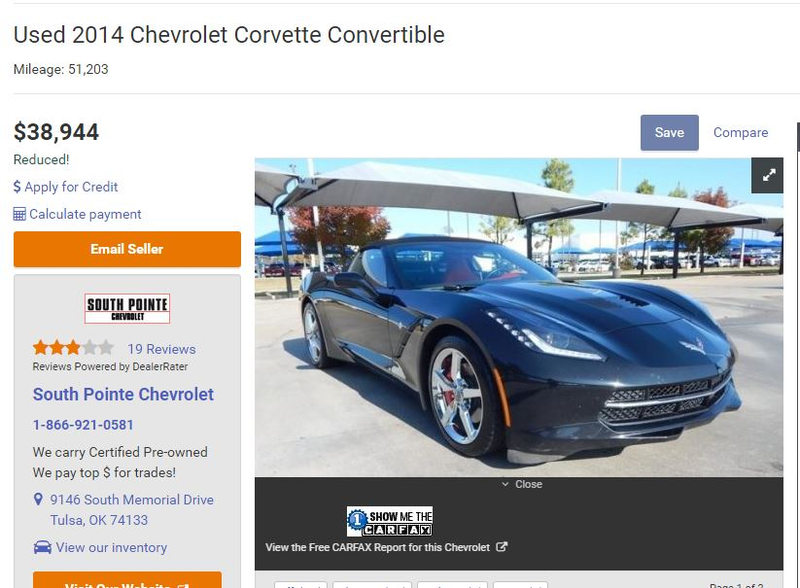The height and width of the screenshot is (588, 800).
Task: Read the 19 Reviews link
Action: tap(162, 349)
